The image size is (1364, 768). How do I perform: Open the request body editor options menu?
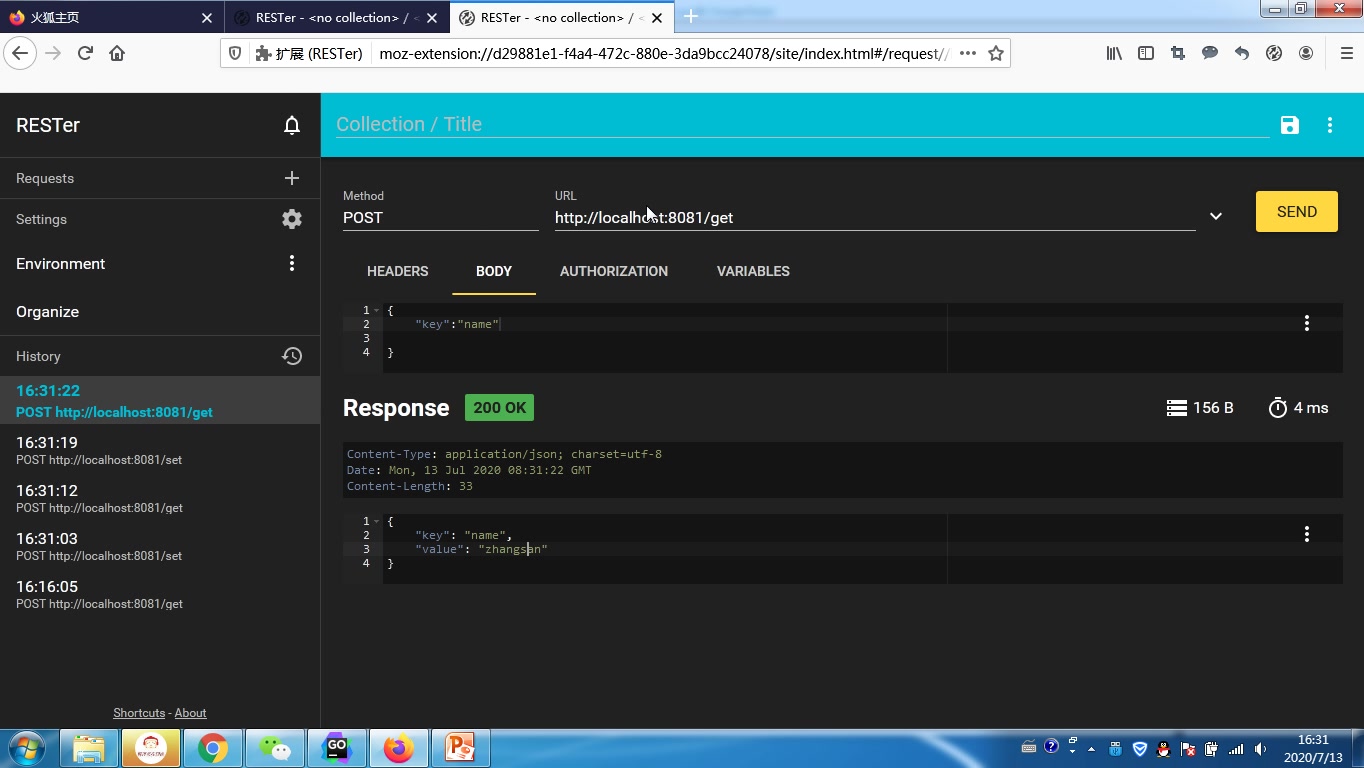(1307, 323)
